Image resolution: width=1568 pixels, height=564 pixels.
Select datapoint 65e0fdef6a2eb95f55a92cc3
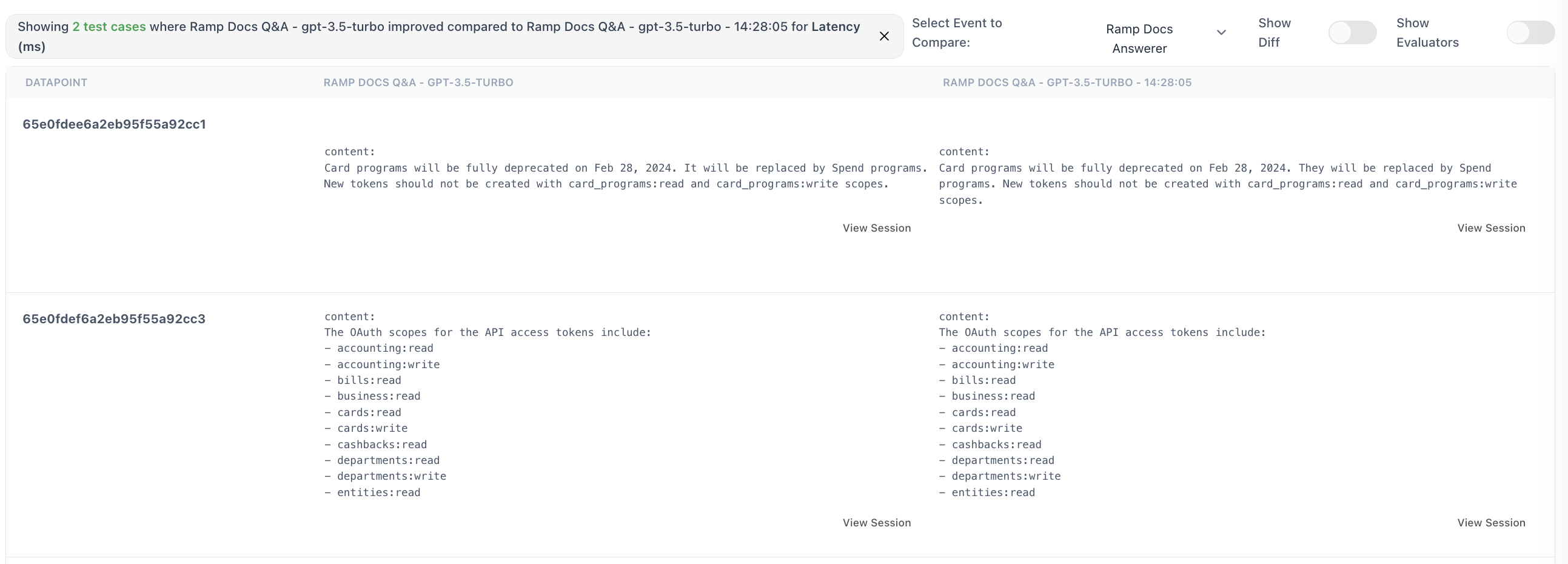tap(114, 318)
